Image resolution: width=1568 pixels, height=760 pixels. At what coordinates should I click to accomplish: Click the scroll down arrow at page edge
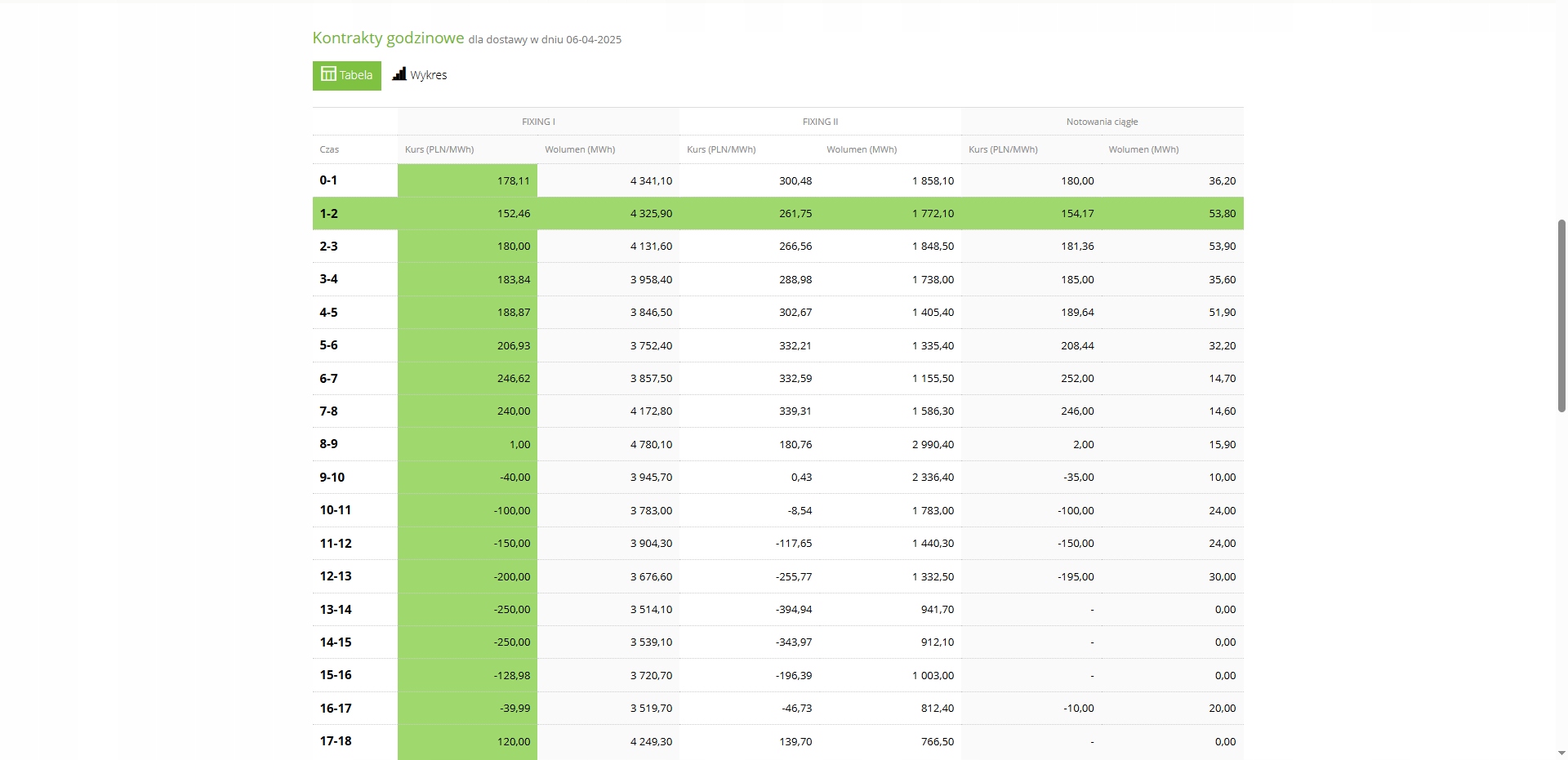coord(1561,753)
